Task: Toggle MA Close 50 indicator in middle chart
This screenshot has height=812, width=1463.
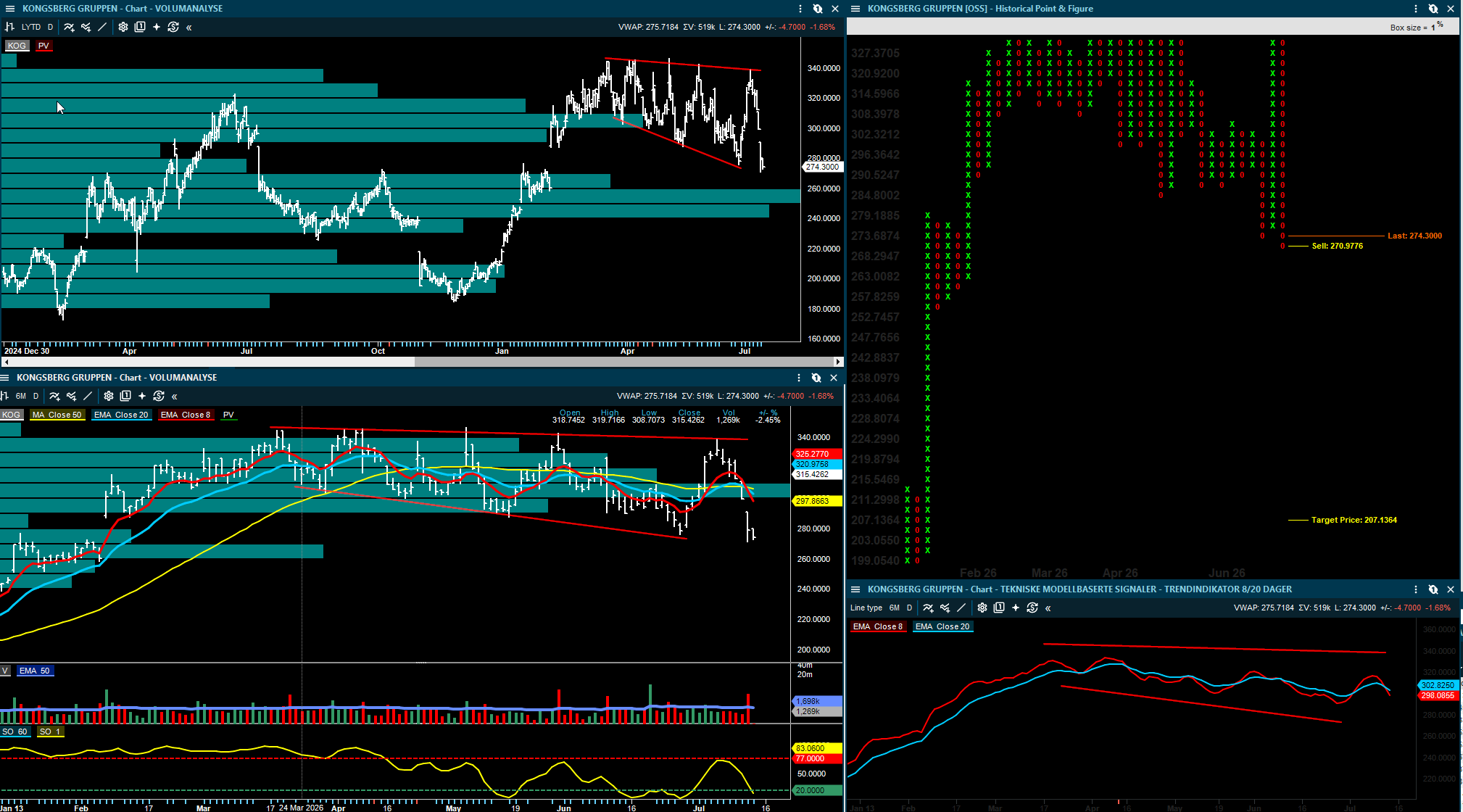Action: (x=57, y=415)
